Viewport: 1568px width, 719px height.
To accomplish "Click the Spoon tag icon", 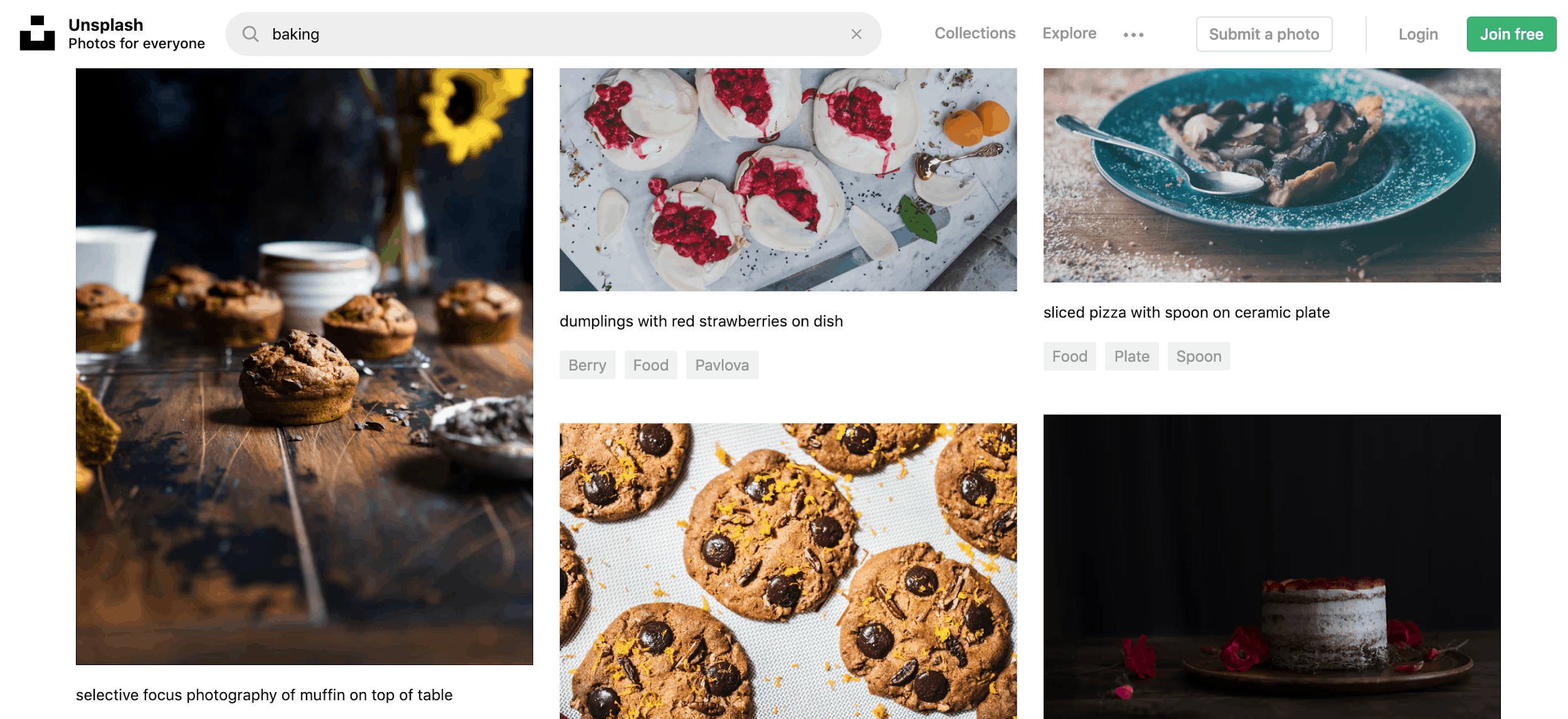I will [x=1198, y=356].
